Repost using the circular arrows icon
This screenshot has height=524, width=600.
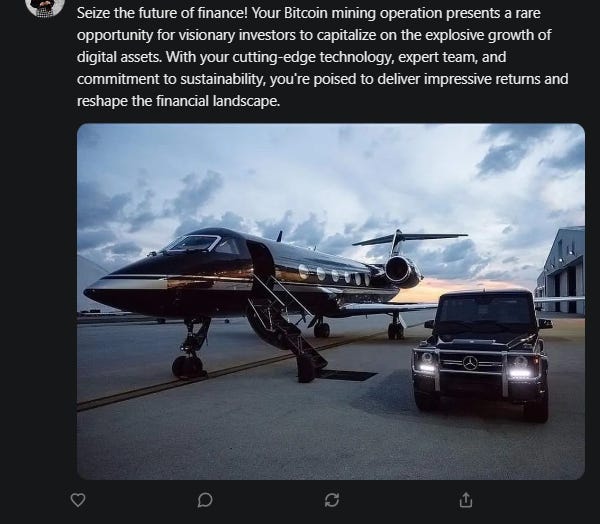pyautogui.click(x=332, y=500)
